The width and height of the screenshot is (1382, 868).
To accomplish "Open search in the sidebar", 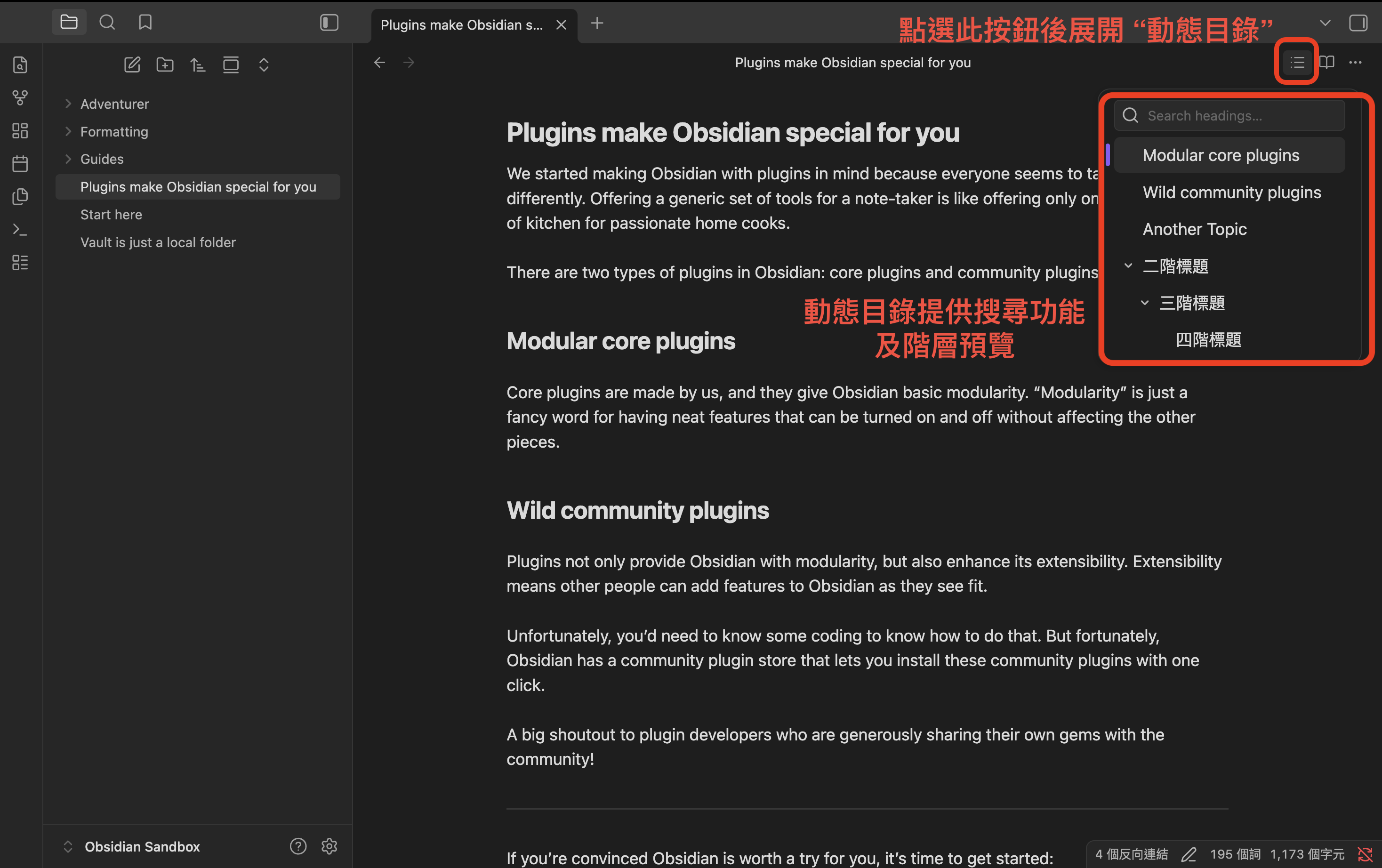I will [x=107, y=23].
